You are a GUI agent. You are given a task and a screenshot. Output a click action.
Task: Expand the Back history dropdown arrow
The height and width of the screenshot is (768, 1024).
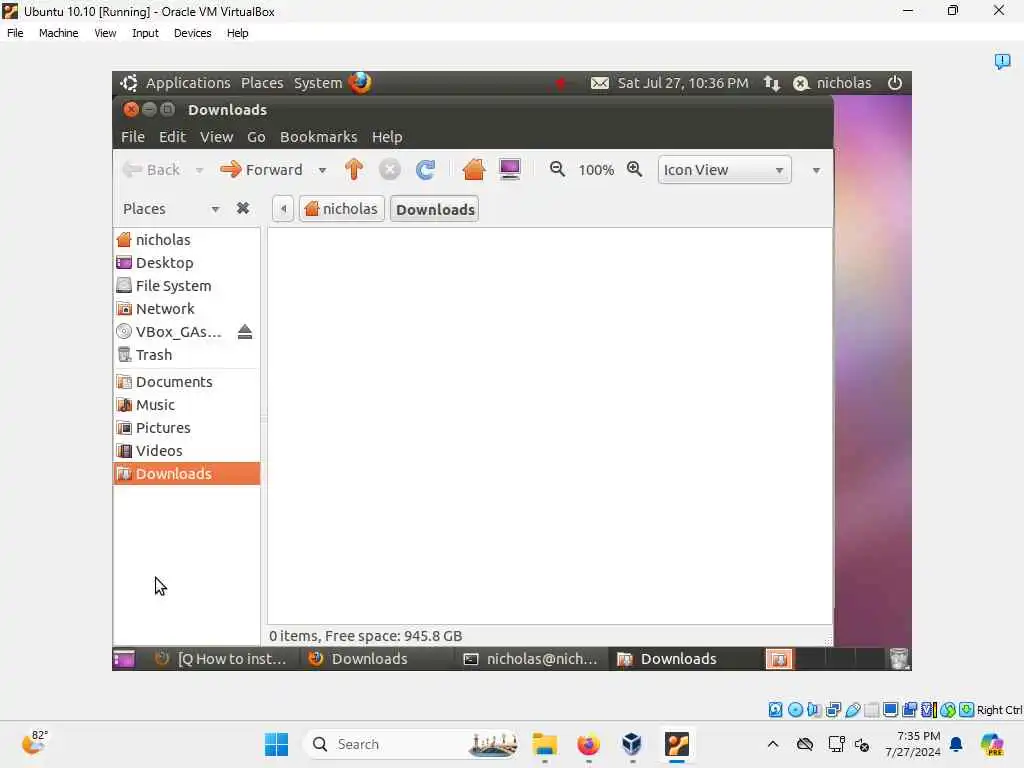199,170
